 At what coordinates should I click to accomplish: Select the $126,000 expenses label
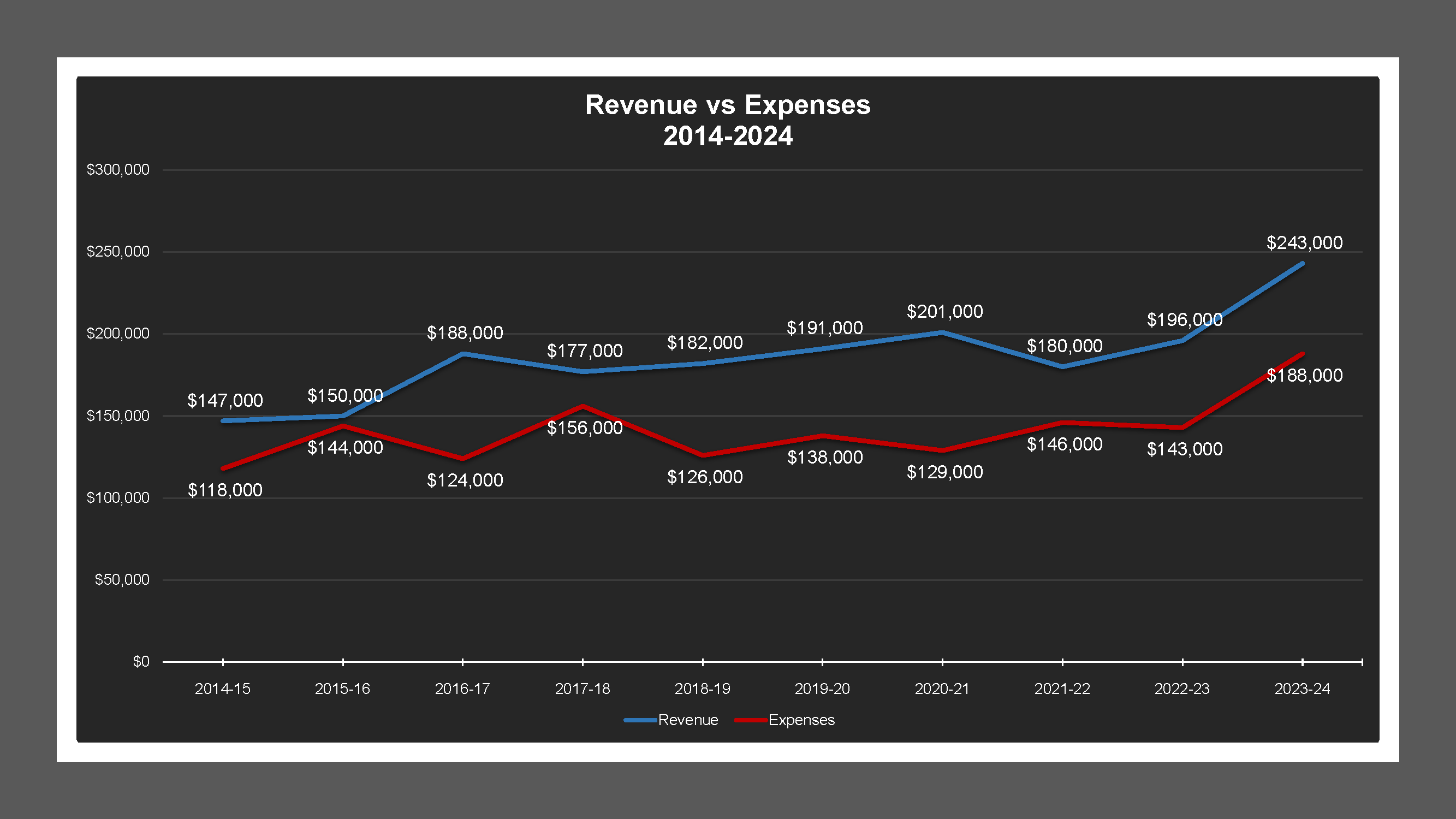click(704, 477)
